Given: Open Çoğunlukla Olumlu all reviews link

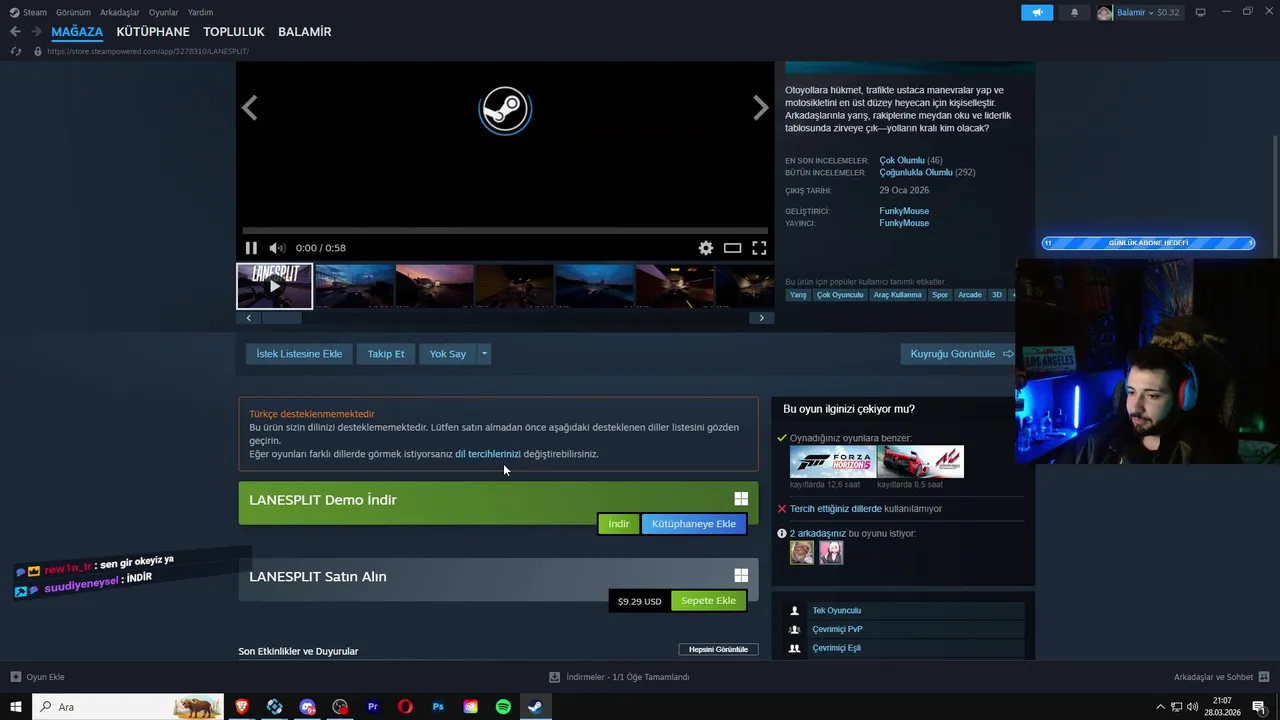Looking at the screenshot, I should [916, 173].
